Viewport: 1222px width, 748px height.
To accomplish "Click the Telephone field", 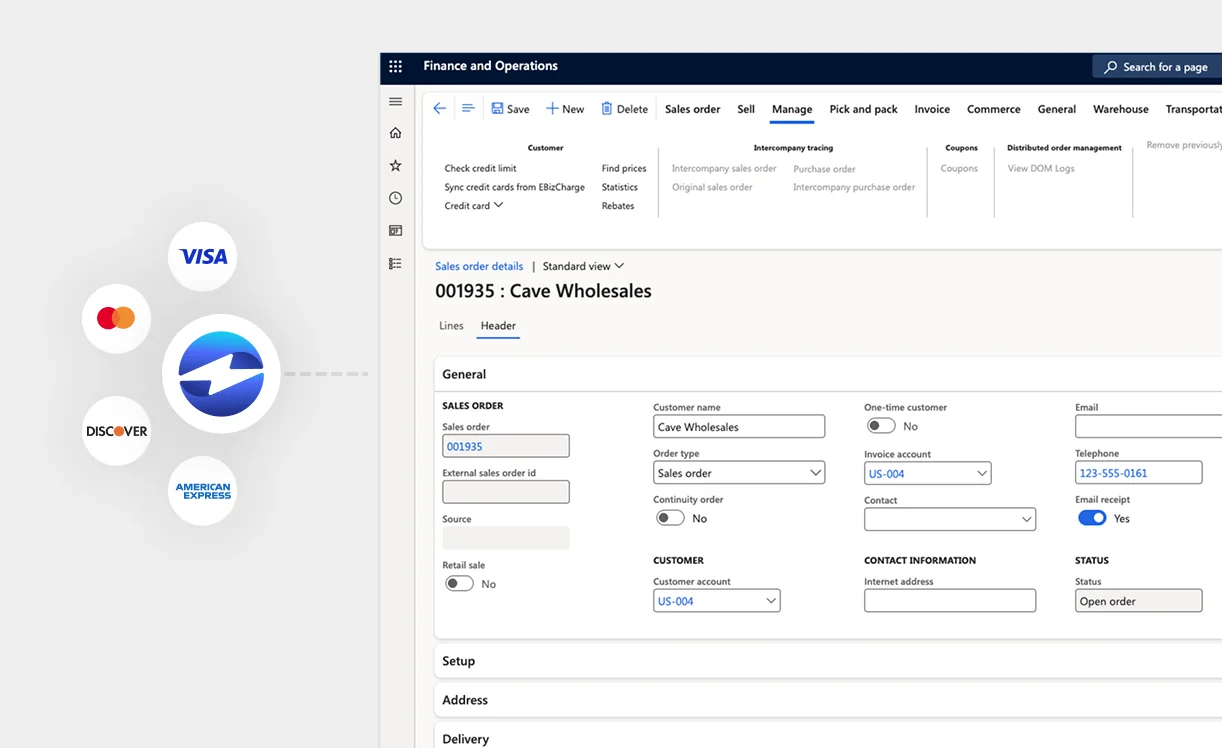I will pyautogui.click(x=1139, y=473).
